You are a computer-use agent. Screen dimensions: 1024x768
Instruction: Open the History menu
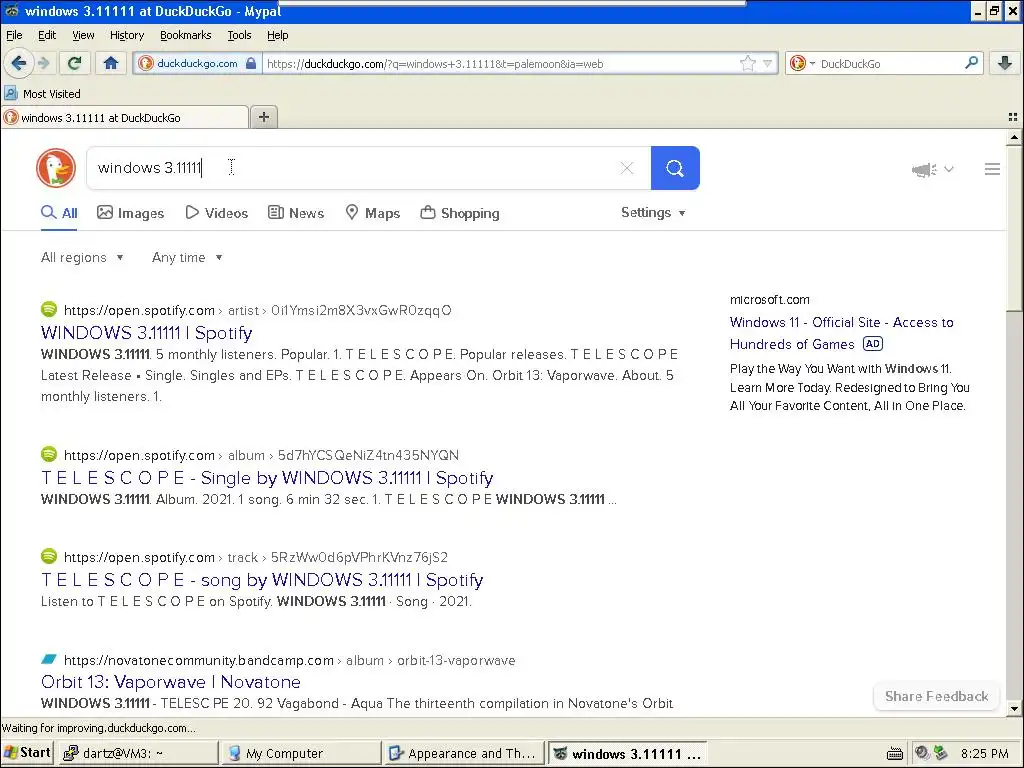click(127, 35)
